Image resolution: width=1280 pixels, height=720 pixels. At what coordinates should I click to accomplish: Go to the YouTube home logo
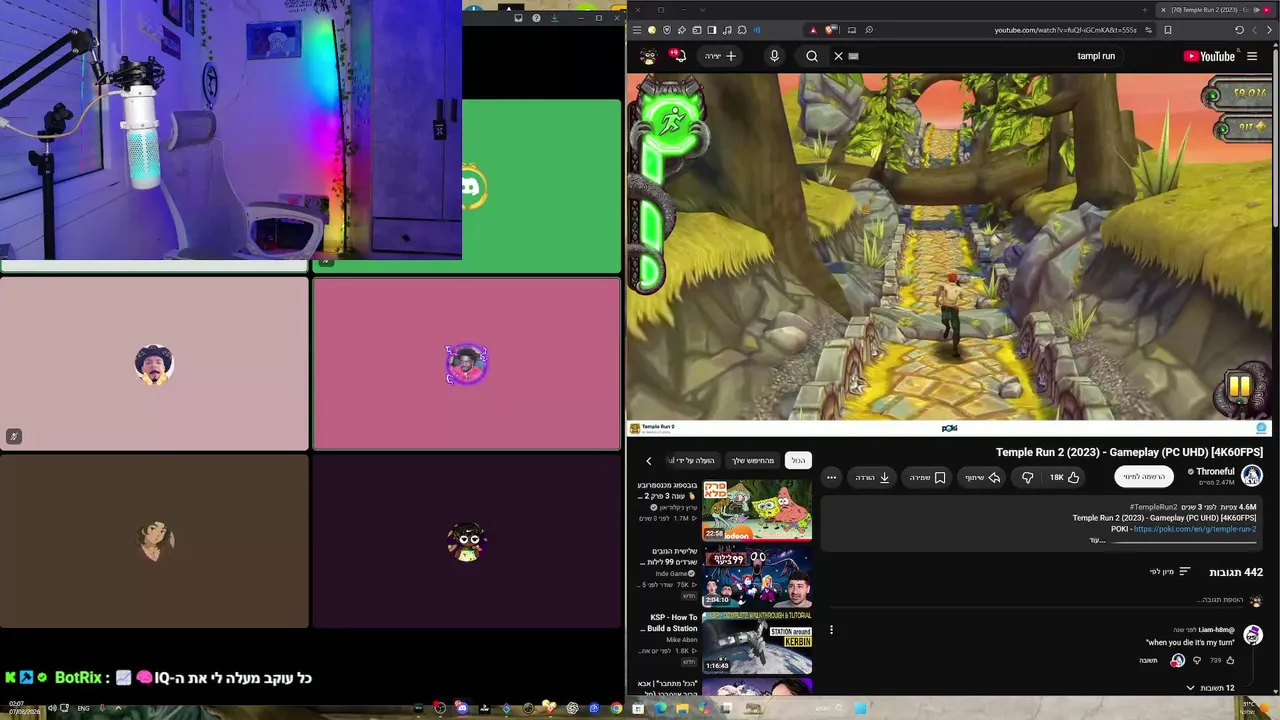tap(1209, 56)
